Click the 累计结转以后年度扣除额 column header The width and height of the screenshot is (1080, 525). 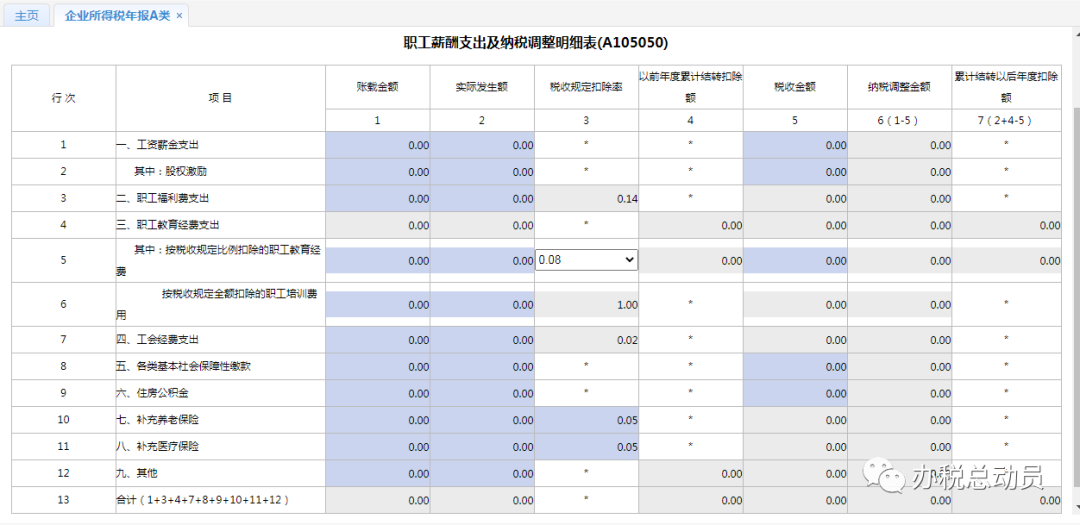click(1006, 87)
